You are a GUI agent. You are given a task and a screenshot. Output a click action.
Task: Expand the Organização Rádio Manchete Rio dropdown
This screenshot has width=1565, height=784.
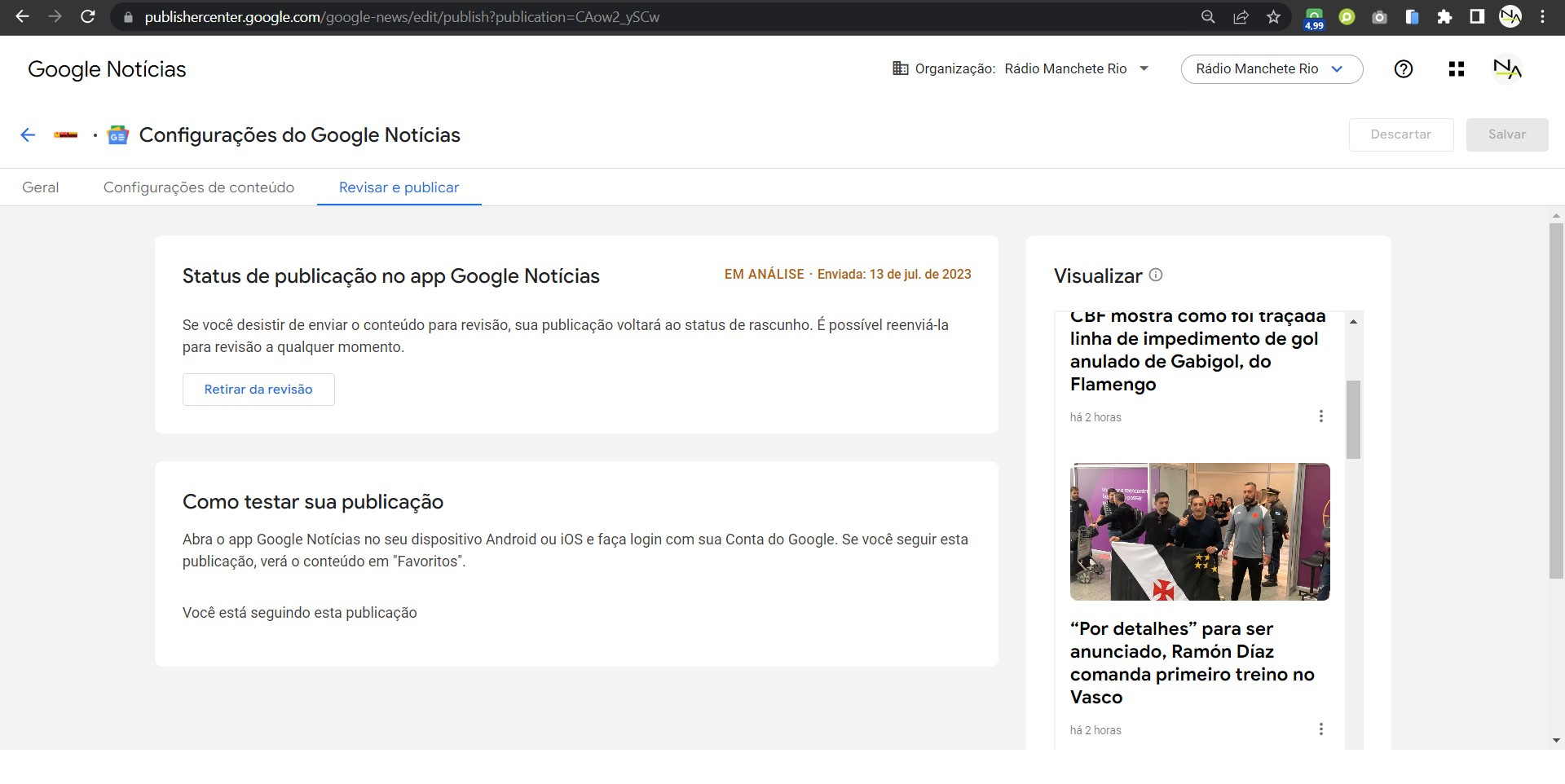tap(1144, 69)
